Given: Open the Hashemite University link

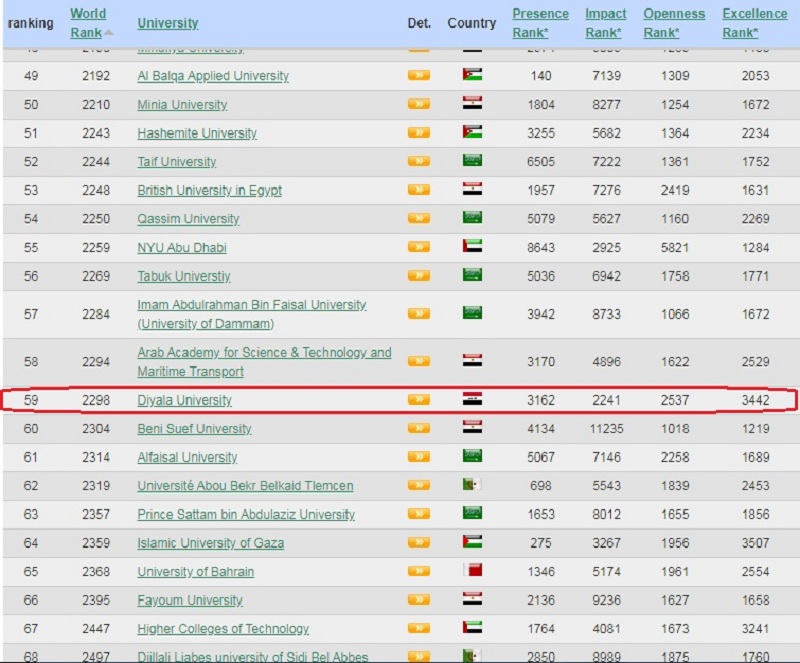Looking at the screenshot, I should tap(197, 133).
